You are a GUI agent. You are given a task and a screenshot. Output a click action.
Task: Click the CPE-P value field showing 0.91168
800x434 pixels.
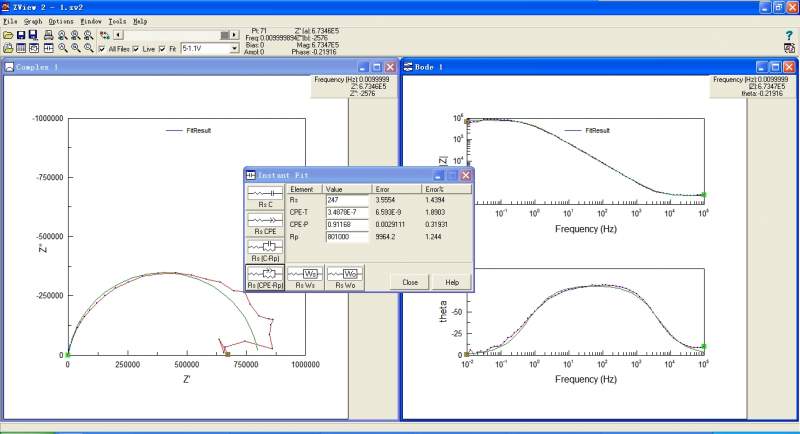coord(347,225)
